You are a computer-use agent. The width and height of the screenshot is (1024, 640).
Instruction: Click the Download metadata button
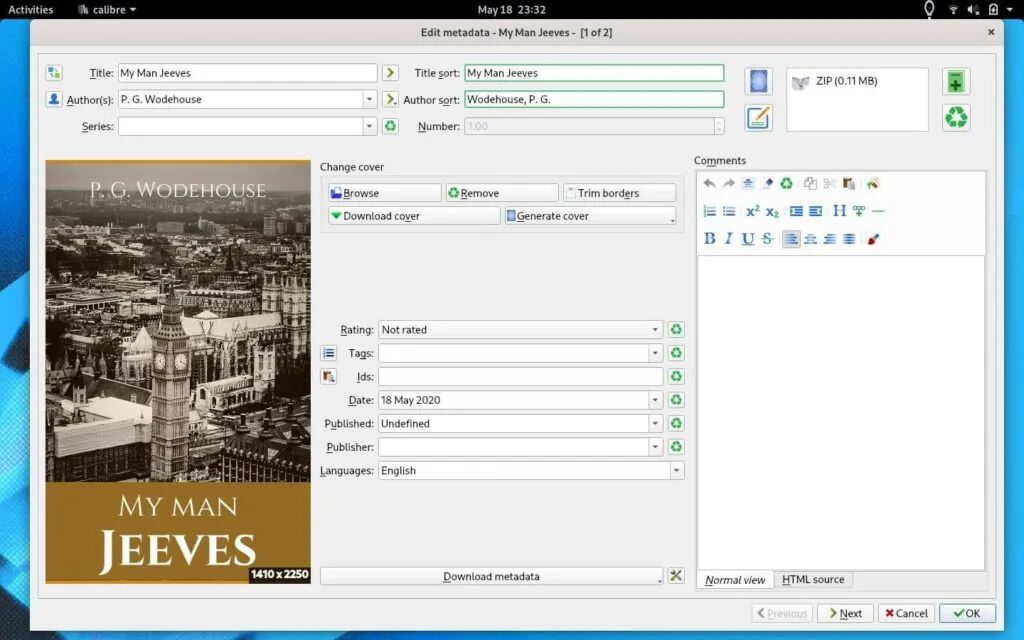(x=491, y=576)
